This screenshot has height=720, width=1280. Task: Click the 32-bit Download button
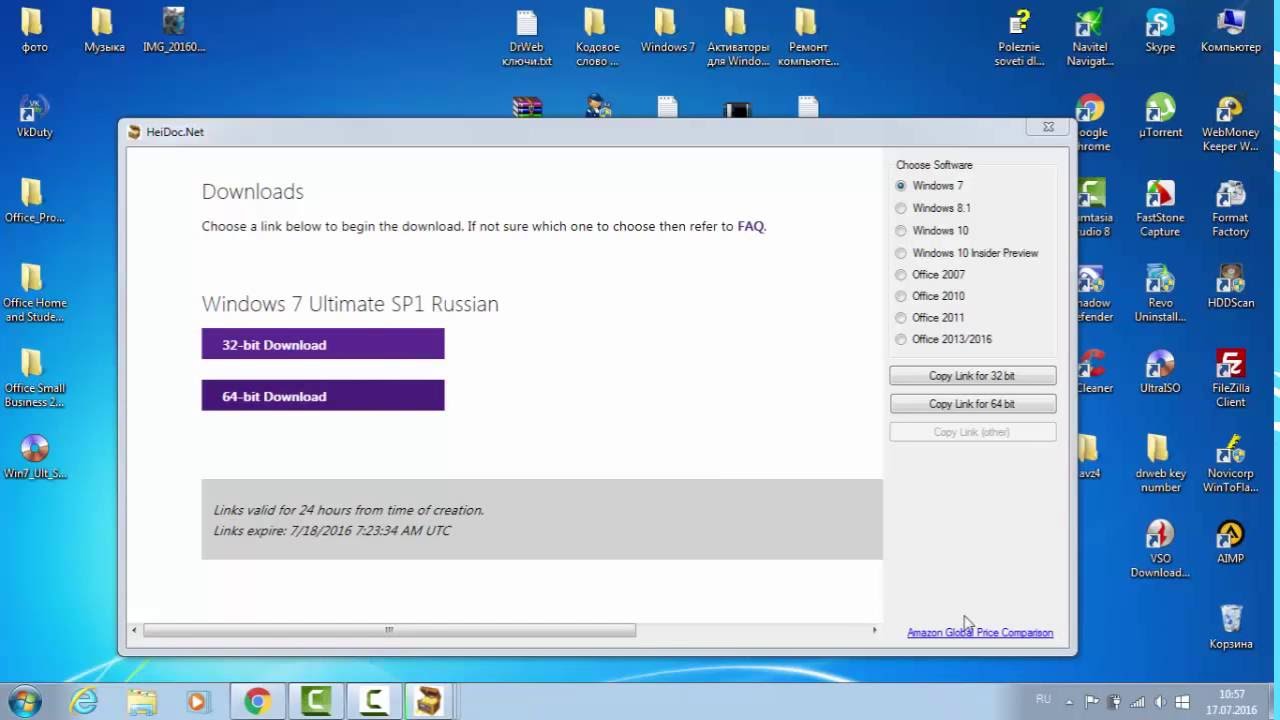(323, 344)
